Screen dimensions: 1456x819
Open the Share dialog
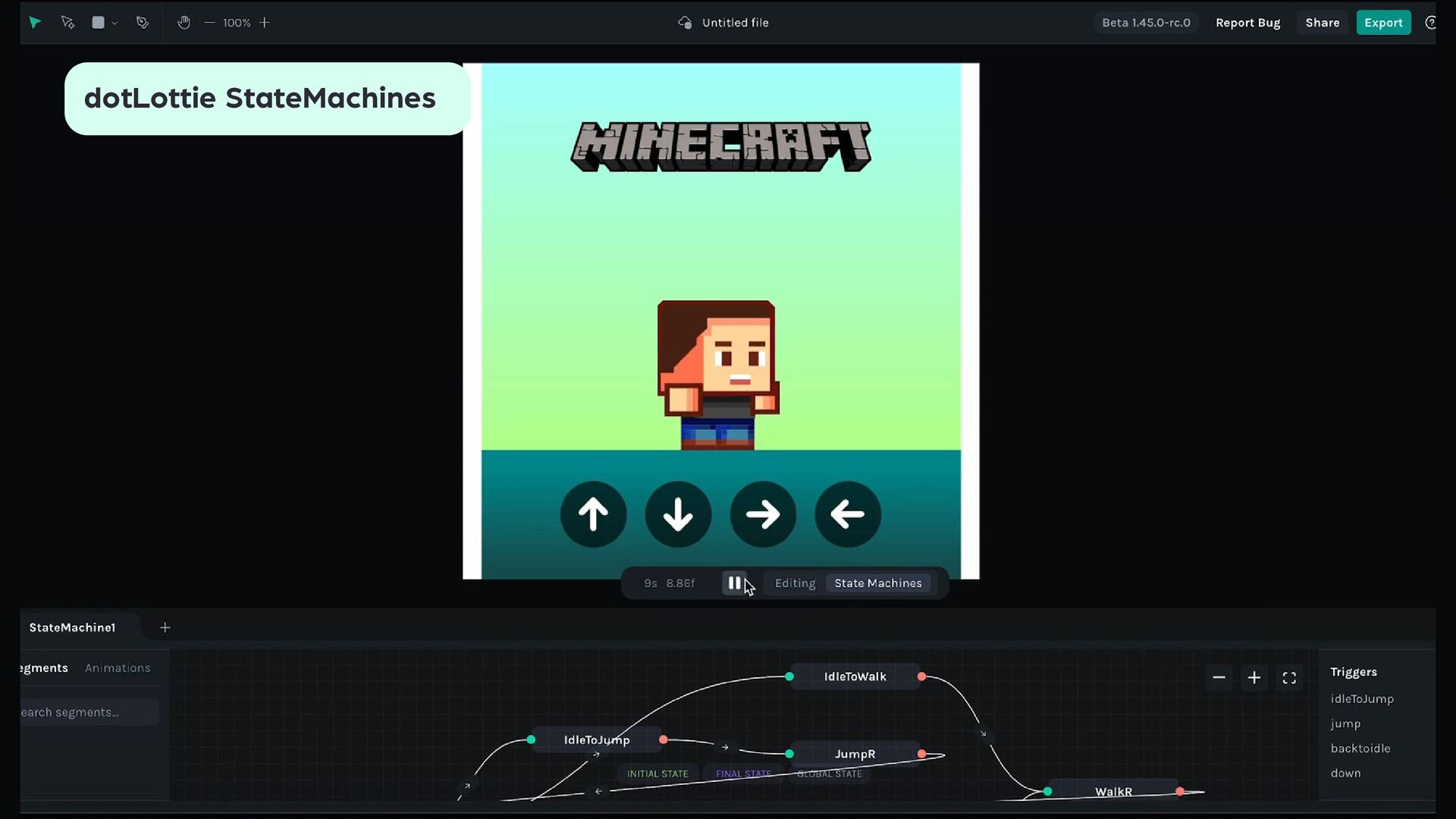(x=1322, y=23)
